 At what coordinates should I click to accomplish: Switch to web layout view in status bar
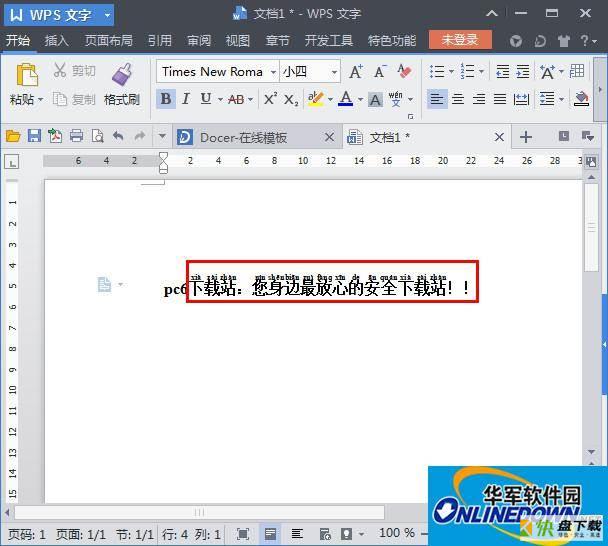[x=325, y=534]
